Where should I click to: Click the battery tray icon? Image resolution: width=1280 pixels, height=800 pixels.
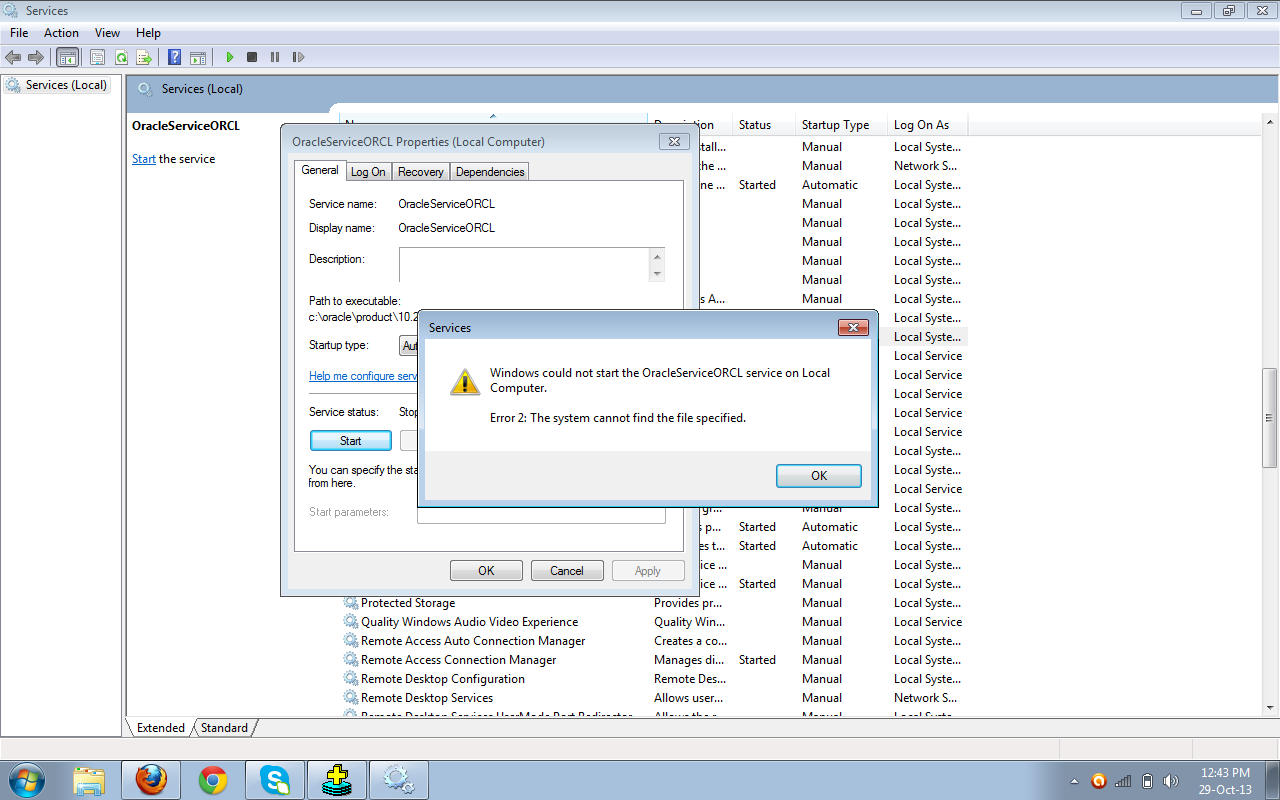(x=1148, y=781)
